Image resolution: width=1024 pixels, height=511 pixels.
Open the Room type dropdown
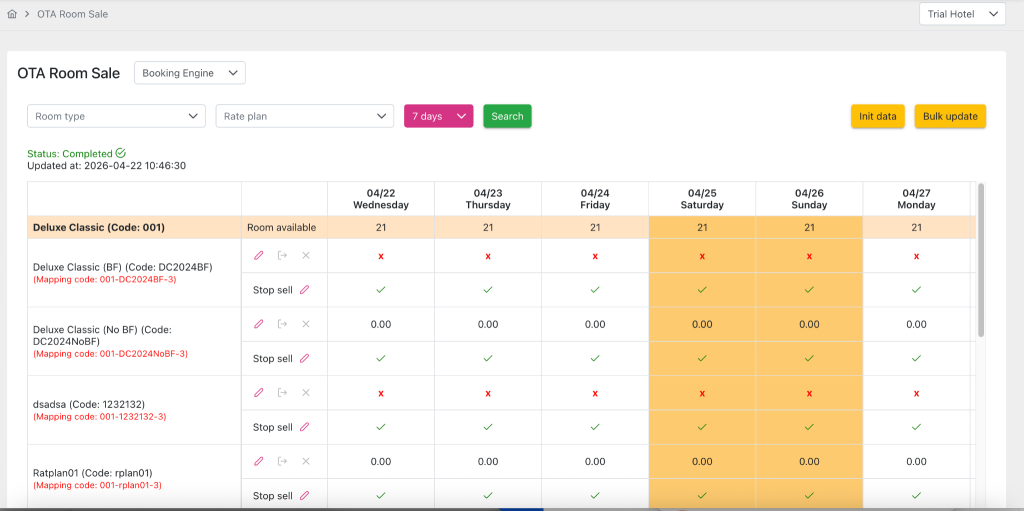(116, 116)
